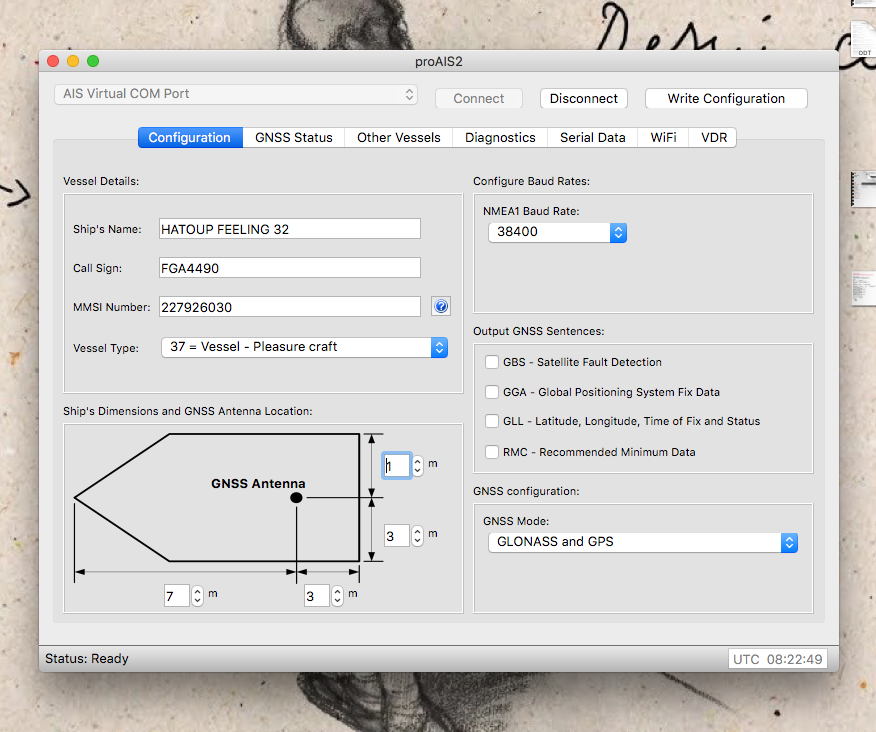This screenshot has height=732, width=876.
Task: Switch to the GNSS Status tab
Action: coord(294,137)
